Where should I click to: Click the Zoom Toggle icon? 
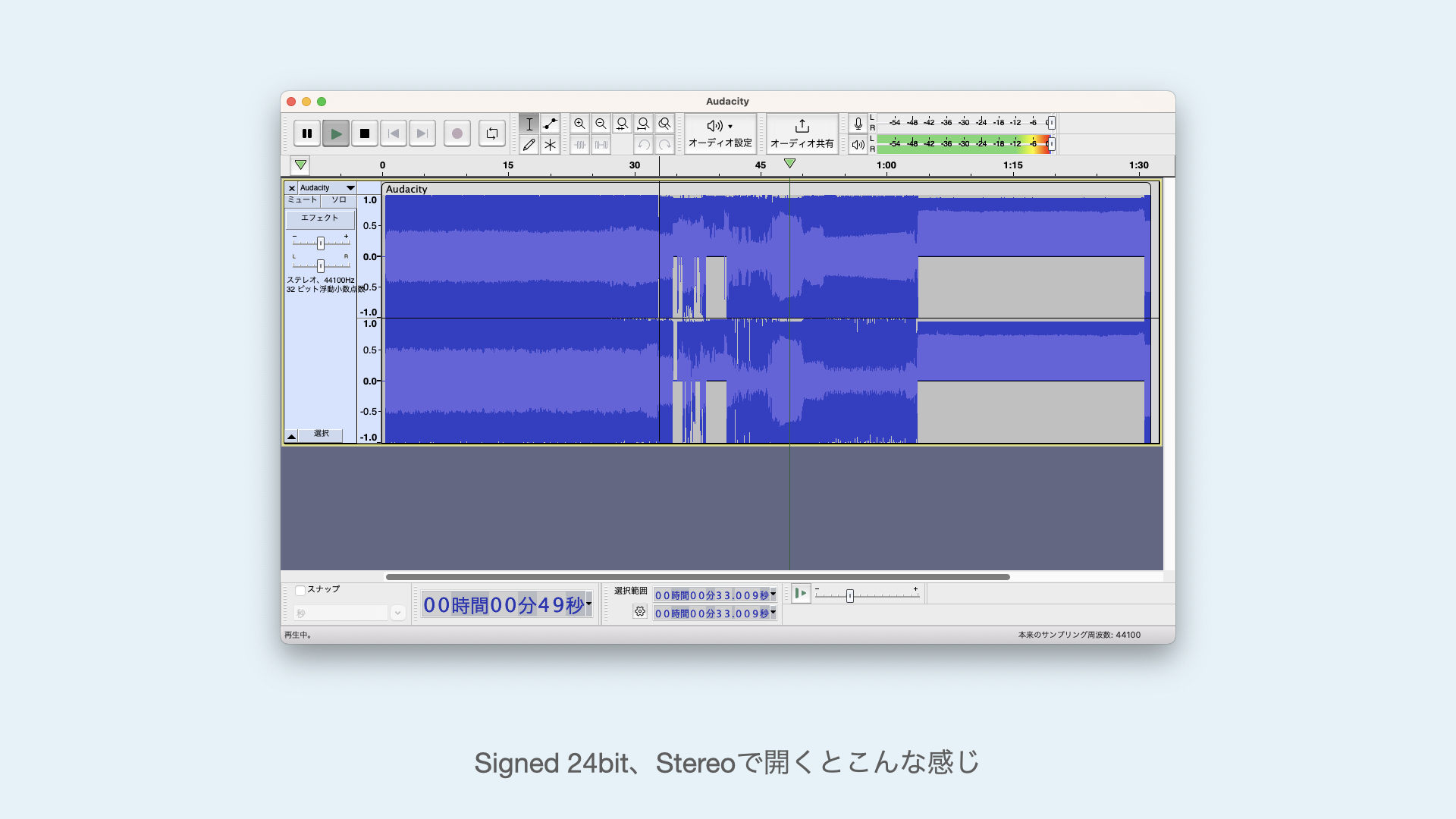click(664, 124)
